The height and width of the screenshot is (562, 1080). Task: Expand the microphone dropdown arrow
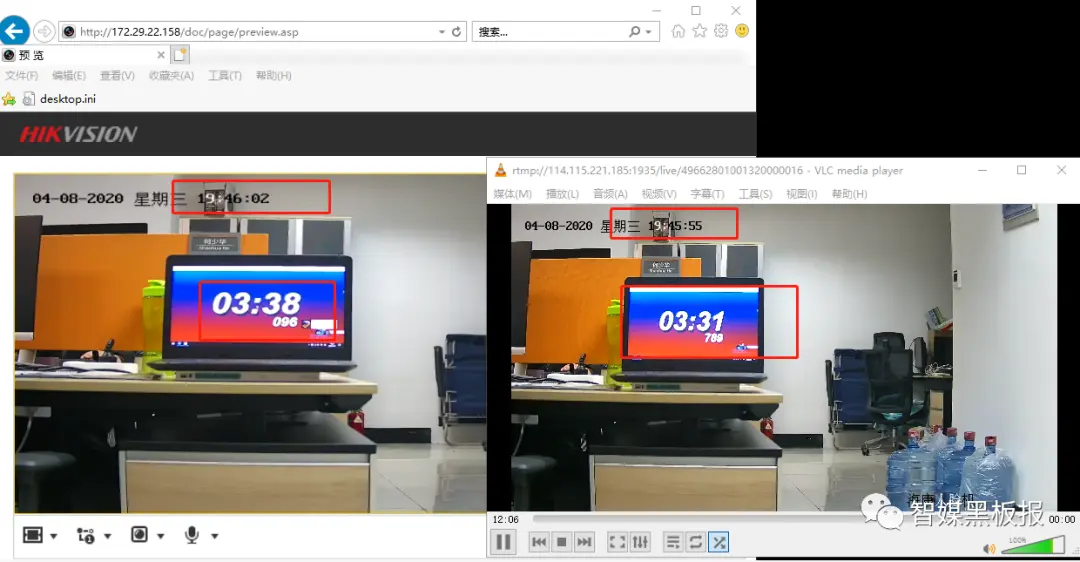click(x=214, y=536)
